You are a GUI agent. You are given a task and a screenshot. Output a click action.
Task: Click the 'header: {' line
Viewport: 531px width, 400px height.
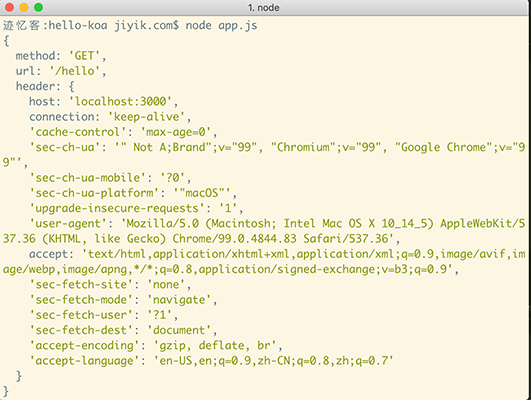click(45, 86)
